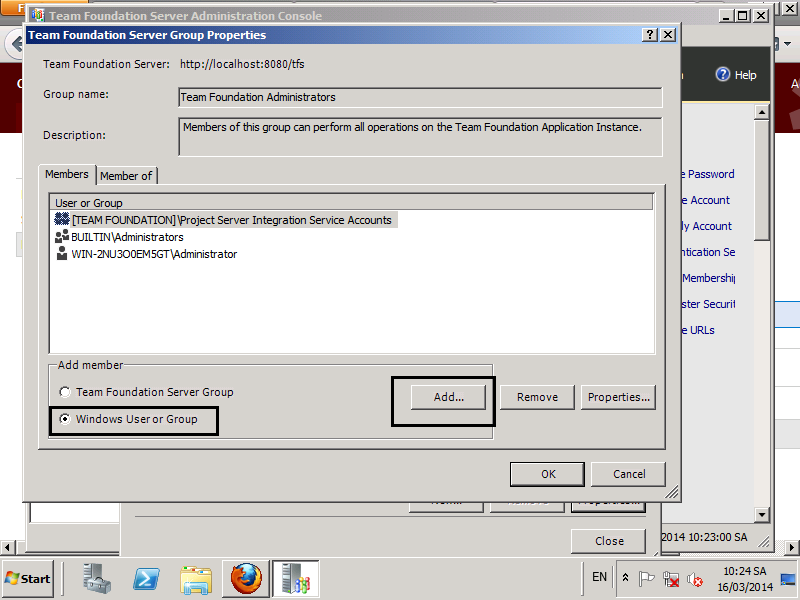This screenshot has width=800, height=600.
Task: Confirm dialog with OK button
Action: click(x=547, y=474)
